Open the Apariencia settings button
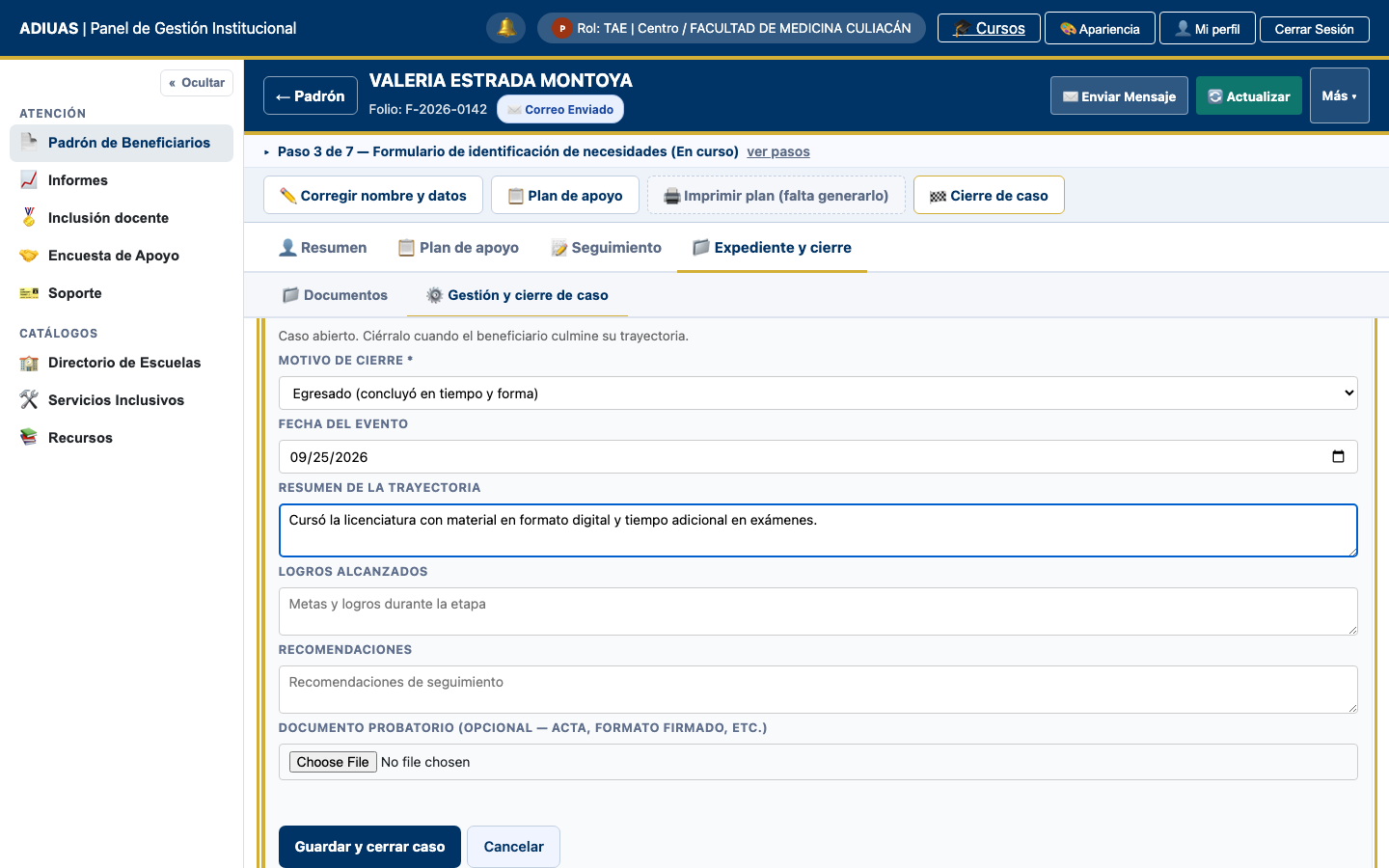This screenshot has height=868, width=1389. pos(1100,28)
